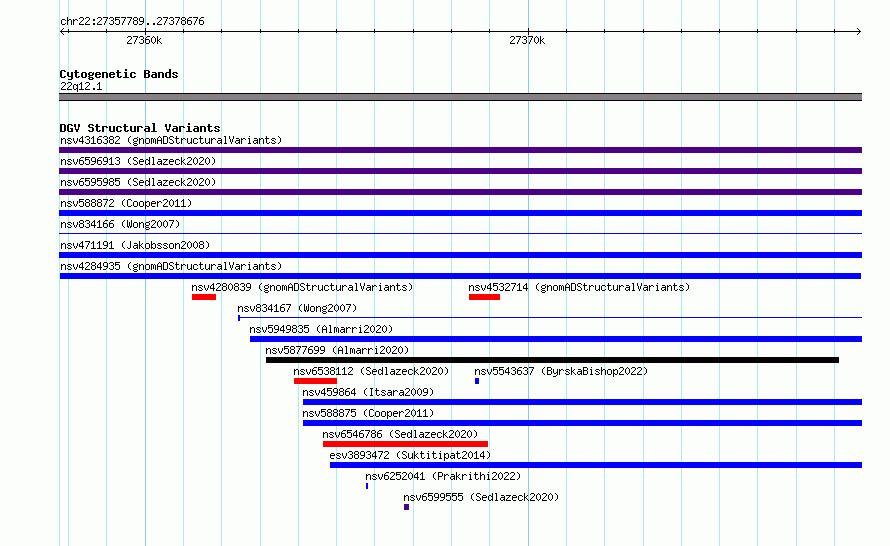Open nsv6538112 (Sedlazeck2020) label
The height and width of the screenshot is (546, 890).
click(x=371, y=371)
